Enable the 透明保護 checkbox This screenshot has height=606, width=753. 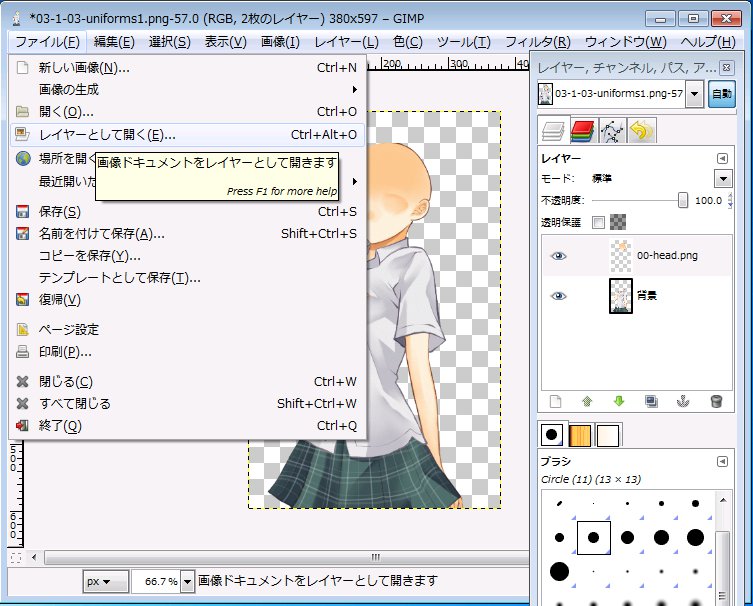(598, 222)
